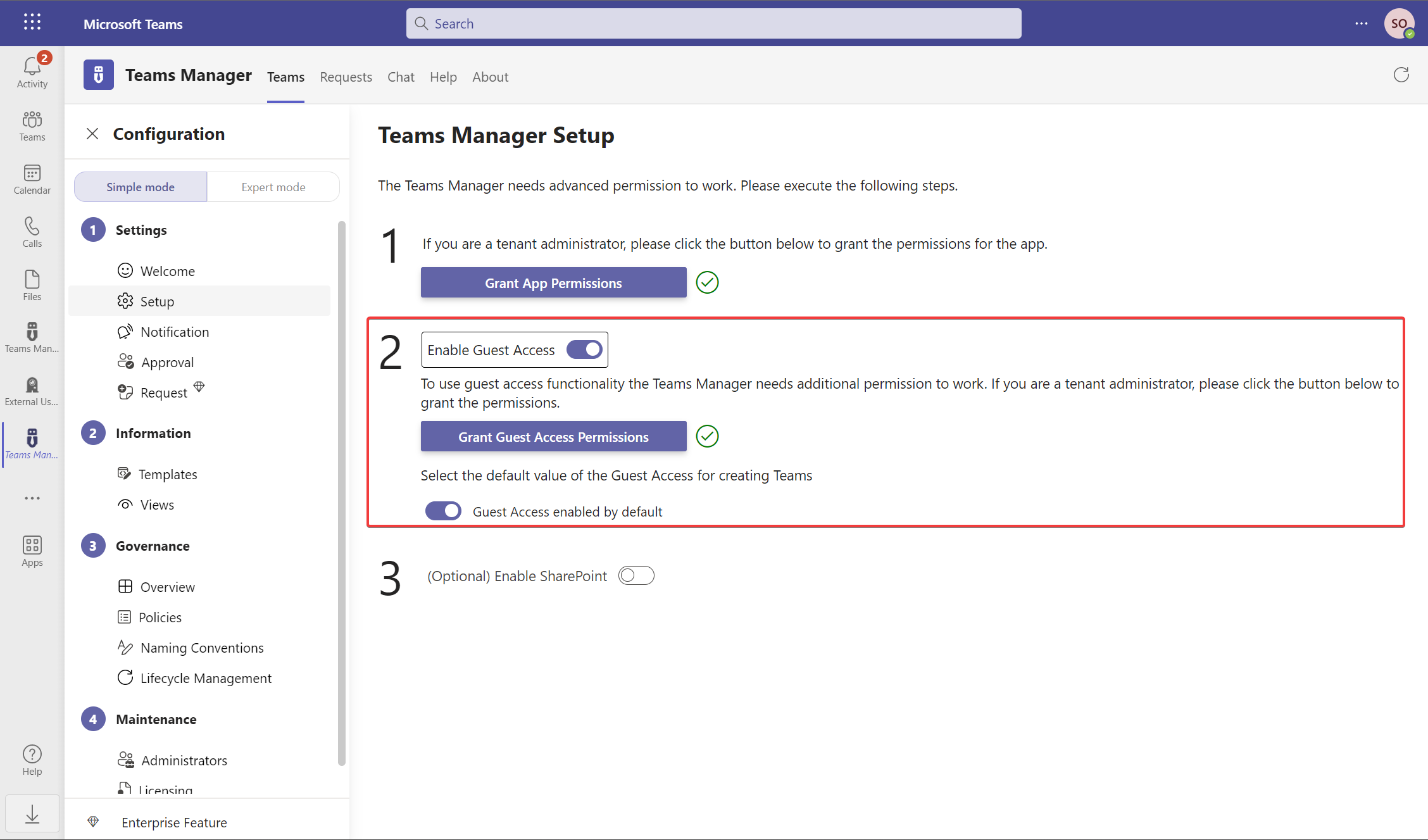The image size is (1428, 840).
Task: Click the Teams Manager app logo
Action: tap(99, 75)
